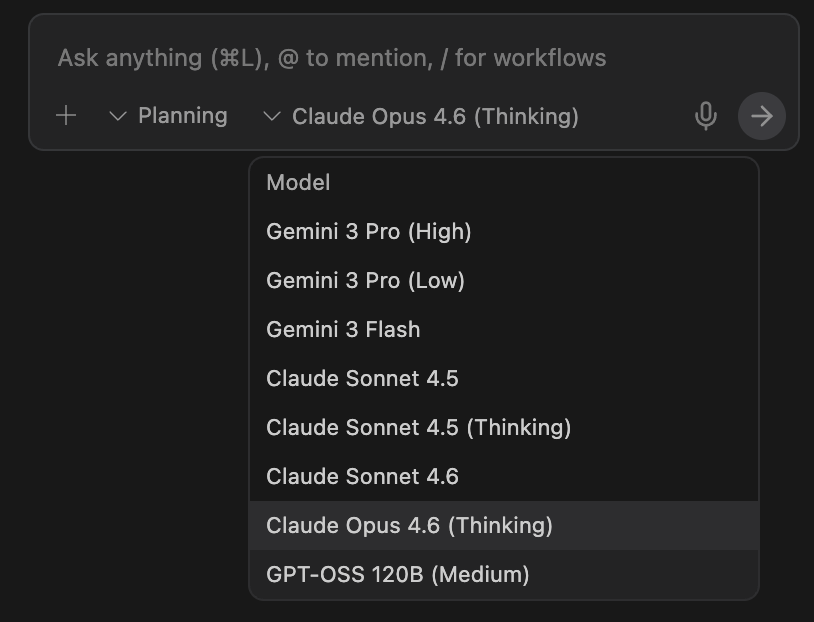Screen dimensions: 814x622
Task: Click the chevron beside Planning
Action: (118, 116)
